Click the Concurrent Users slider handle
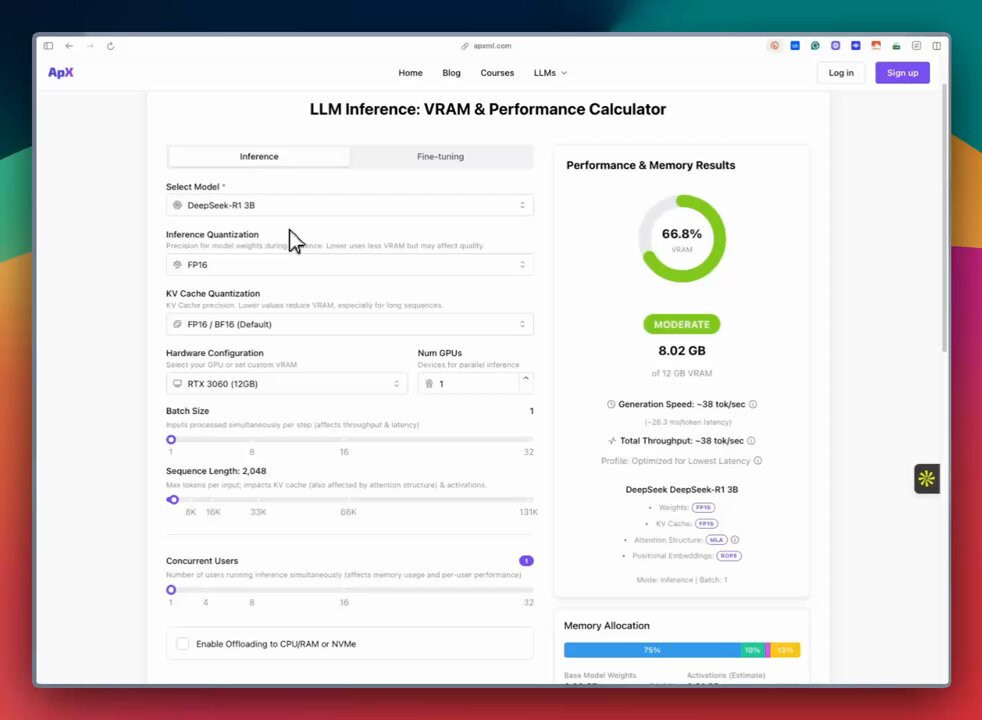Image resolution: width=982 pixels, height=720 pixels. (x=171, y=590)
